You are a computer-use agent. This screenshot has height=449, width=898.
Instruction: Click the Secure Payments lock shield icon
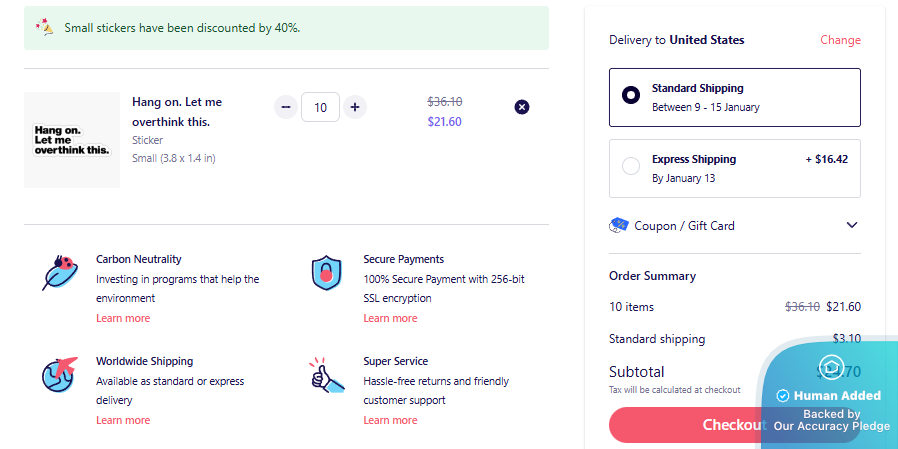327,272
